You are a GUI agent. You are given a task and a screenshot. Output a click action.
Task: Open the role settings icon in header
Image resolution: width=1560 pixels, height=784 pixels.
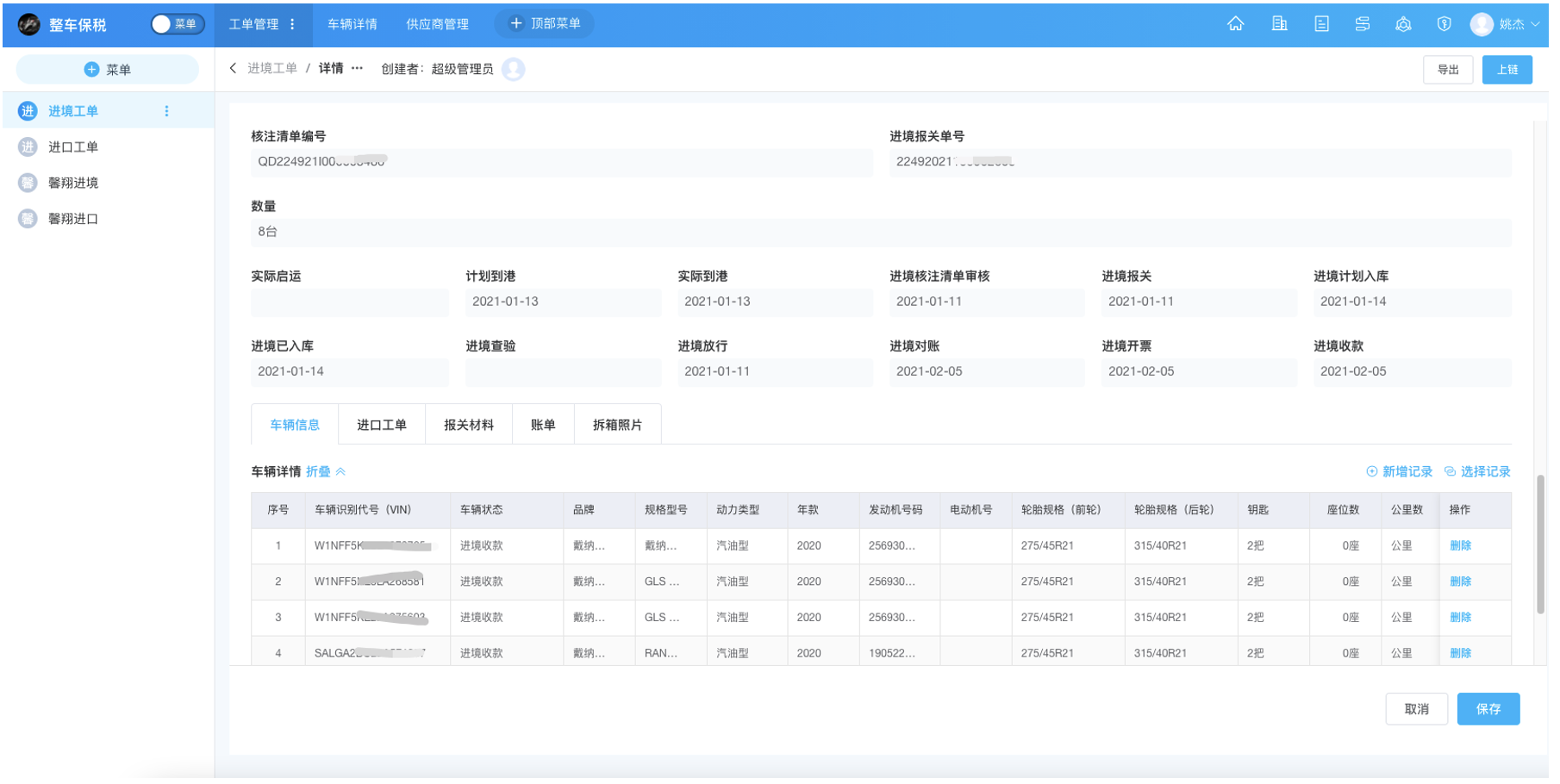[x=1404, y=24]
